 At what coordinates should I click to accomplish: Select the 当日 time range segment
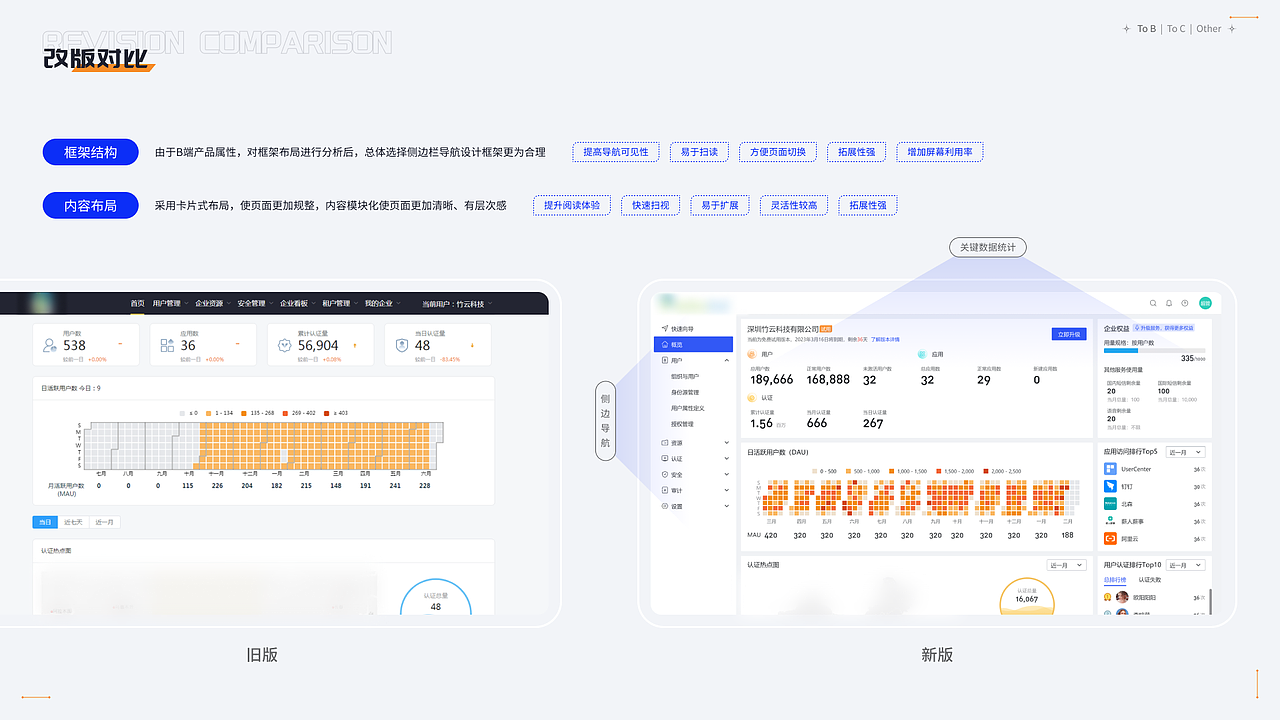[x=45, y=522]
